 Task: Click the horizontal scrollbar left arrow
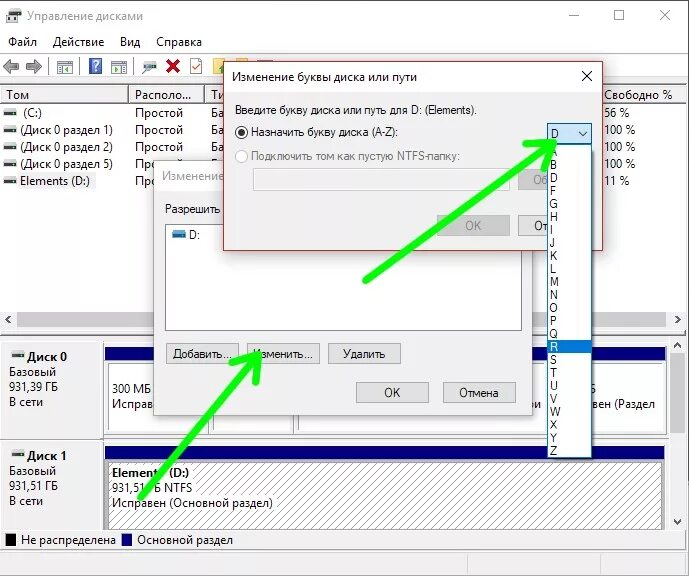(8, 319)
